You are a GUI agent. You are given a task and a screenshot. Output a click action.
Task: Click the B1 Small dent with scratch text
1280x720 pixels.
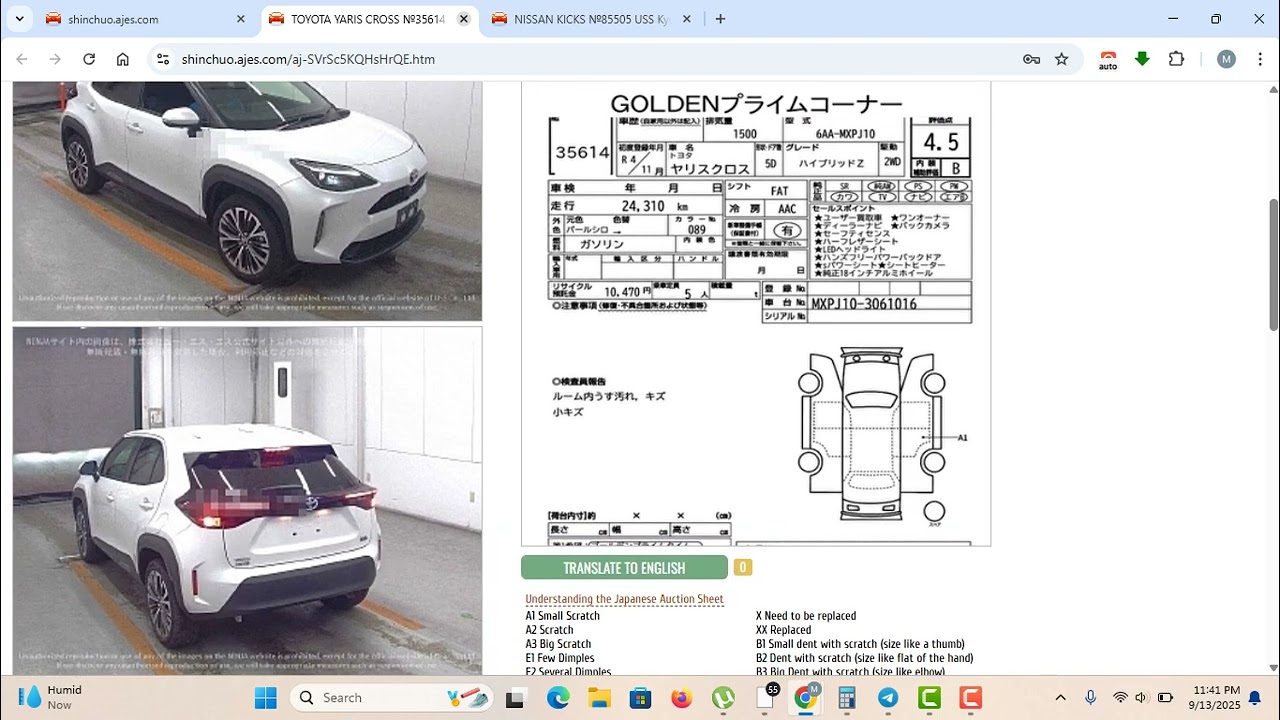860,644
